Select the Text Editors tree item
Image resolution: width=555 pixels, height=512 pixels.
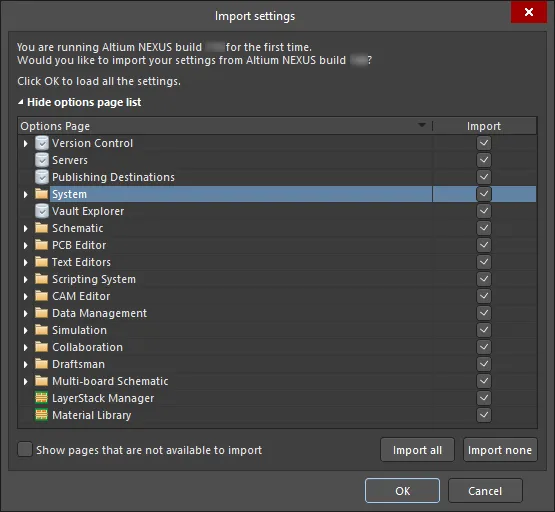pos(81,262)
